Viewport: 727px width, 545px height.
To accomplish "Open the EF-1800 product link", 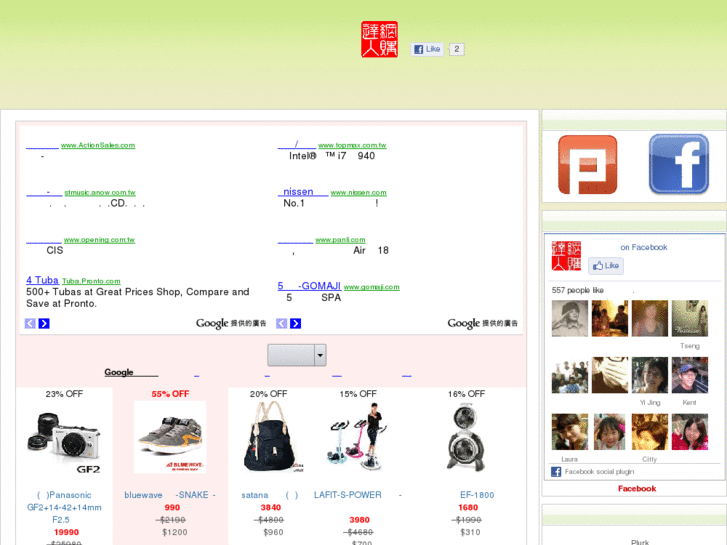I will [x=477, y=495].
